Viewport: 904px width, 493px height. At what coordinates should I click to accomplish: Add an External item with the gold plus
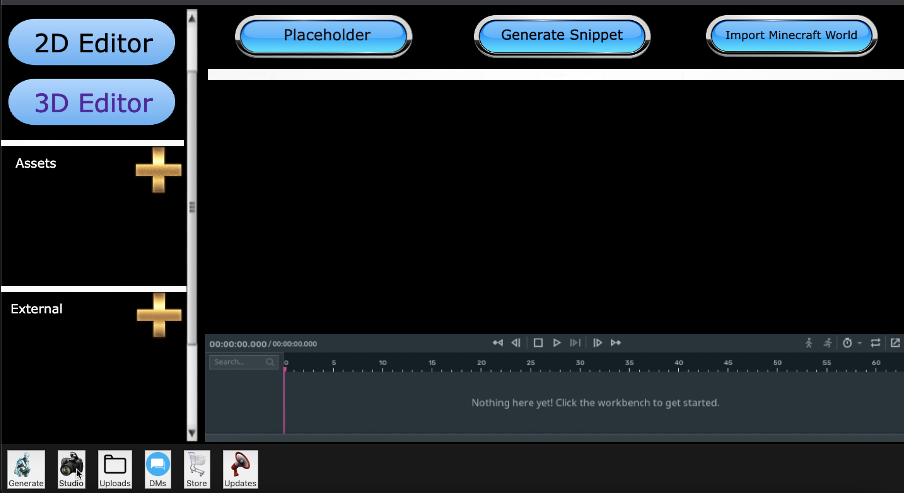pyautogui.click(x=159, y=315)
